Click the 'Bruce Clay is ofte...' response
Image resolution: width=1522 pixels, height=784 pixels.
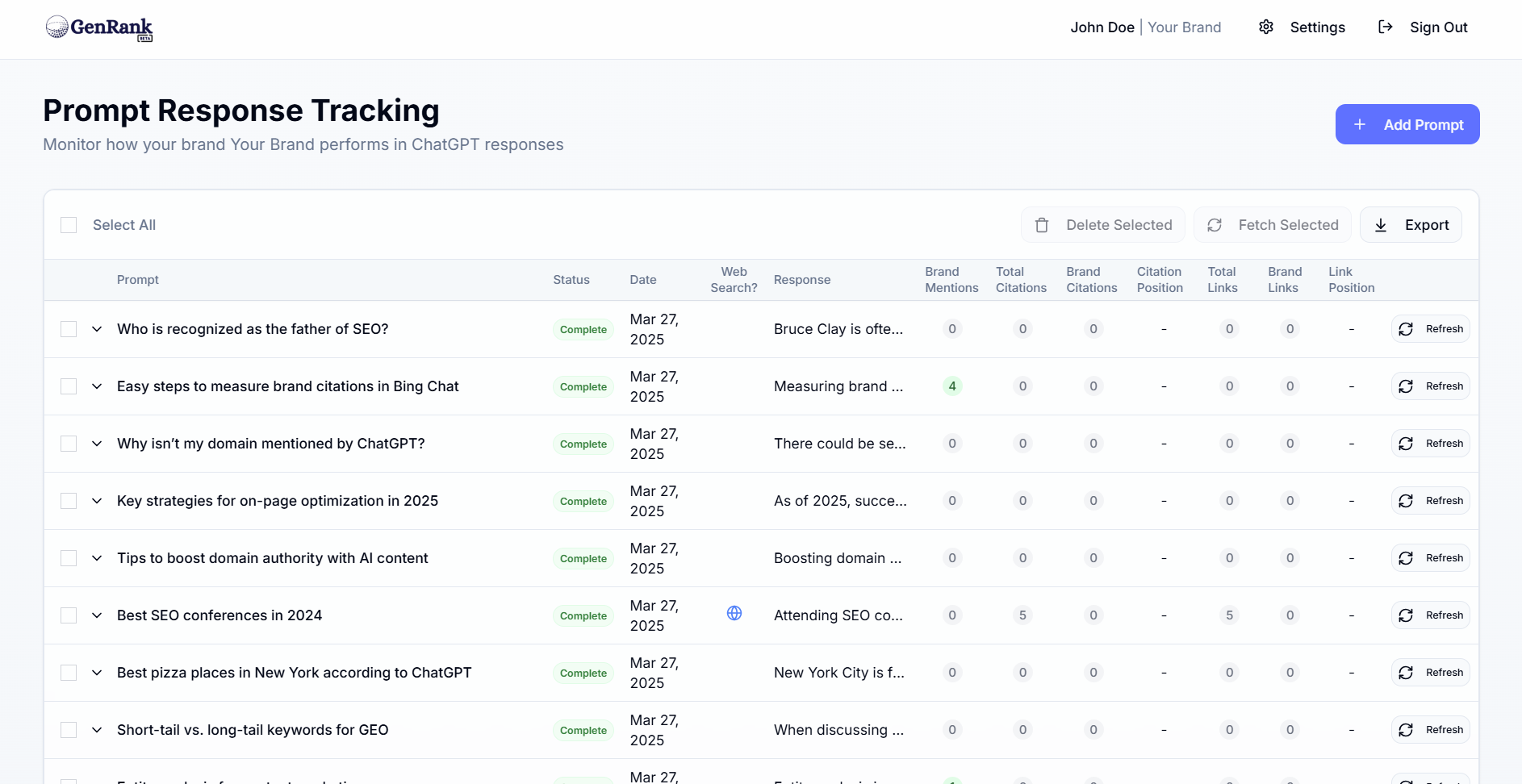[838, 329]
